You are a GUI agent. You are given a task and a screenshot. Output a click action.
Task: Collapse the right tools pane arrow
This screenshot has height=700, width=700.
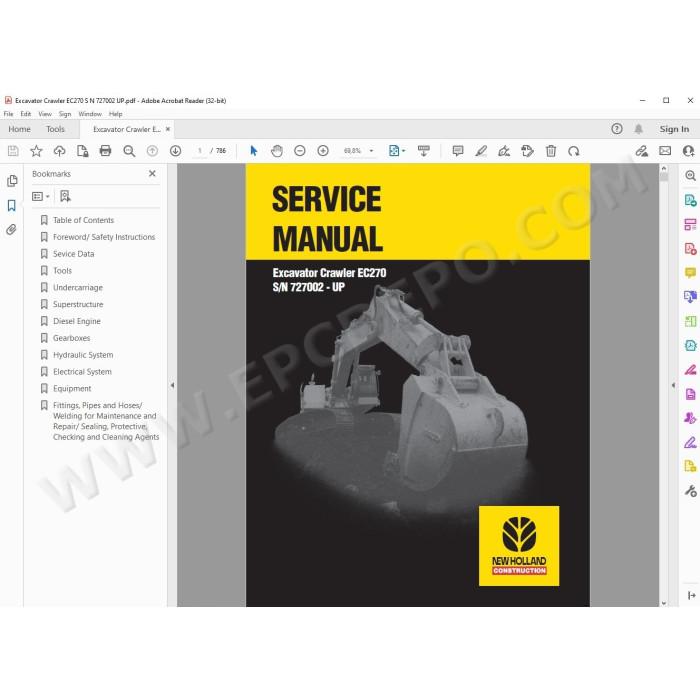click(x=674, y=385)
